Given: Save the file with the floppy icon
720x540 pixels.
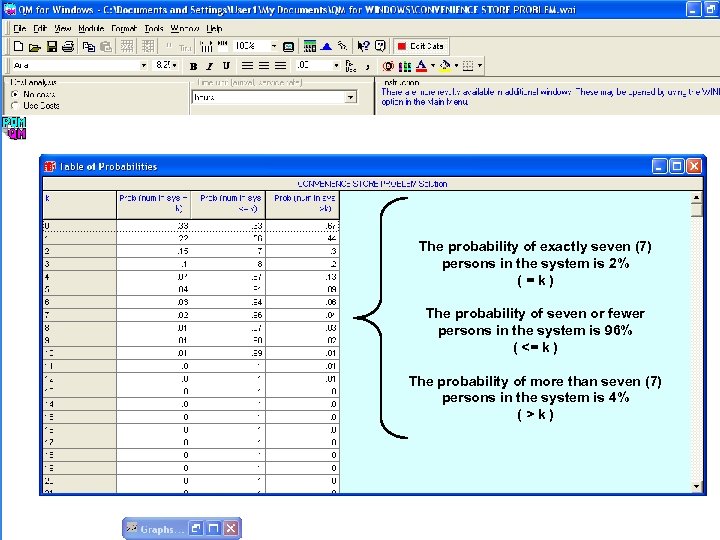Looking at the screenshot, I should click(x=52, y=46).
